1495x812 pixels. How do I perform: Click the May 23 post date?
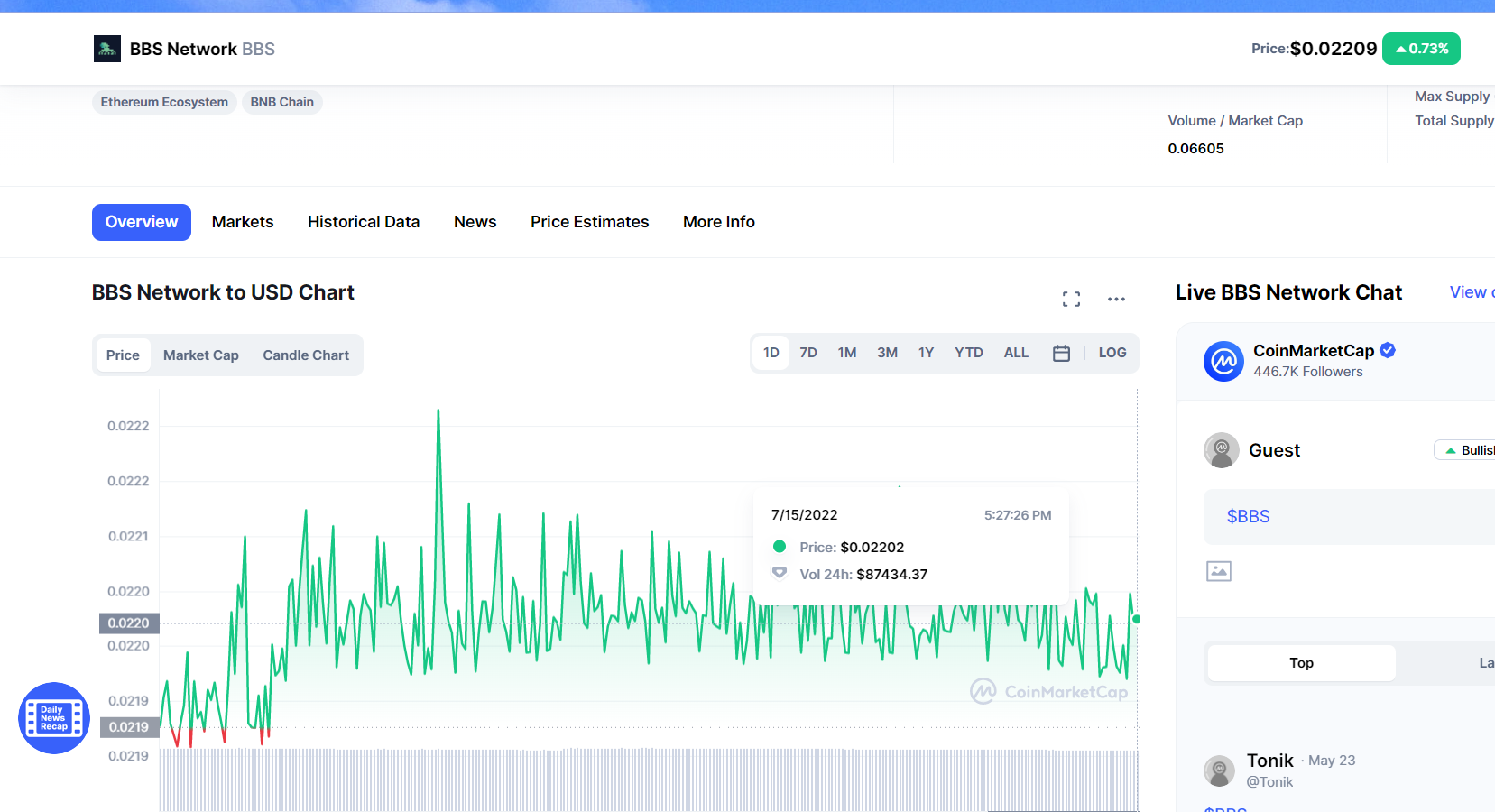(x=1332, y=761)
